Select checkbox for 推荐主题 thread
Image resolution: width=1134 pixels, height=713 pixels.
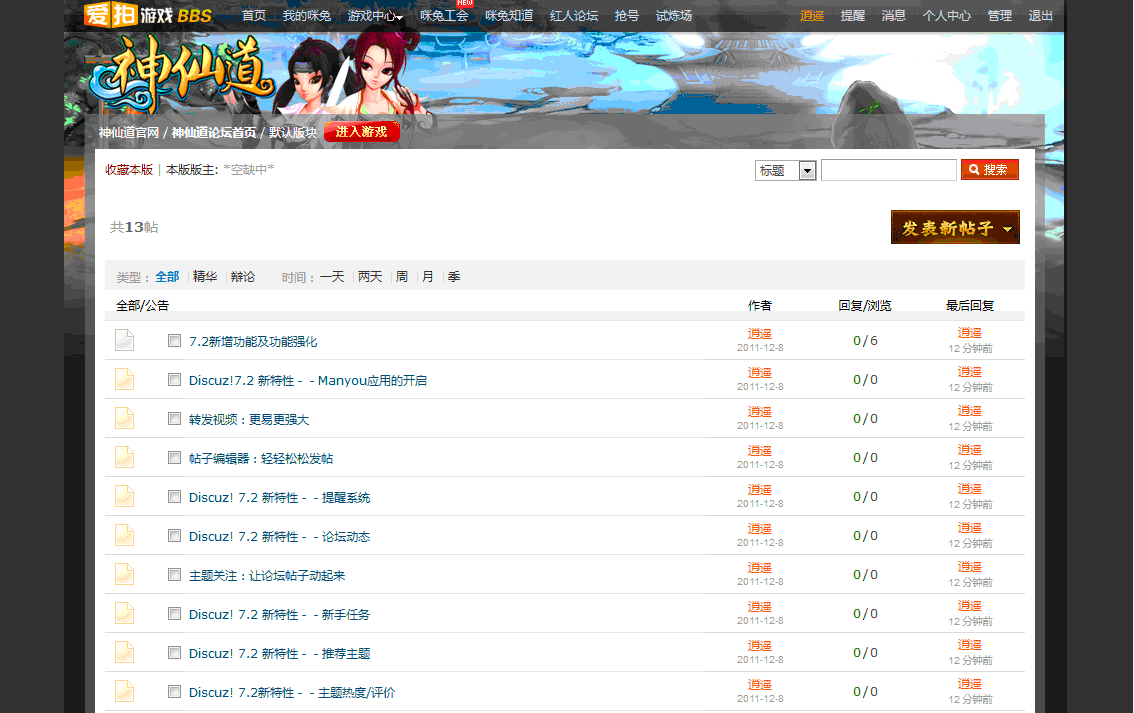[174, 653]
